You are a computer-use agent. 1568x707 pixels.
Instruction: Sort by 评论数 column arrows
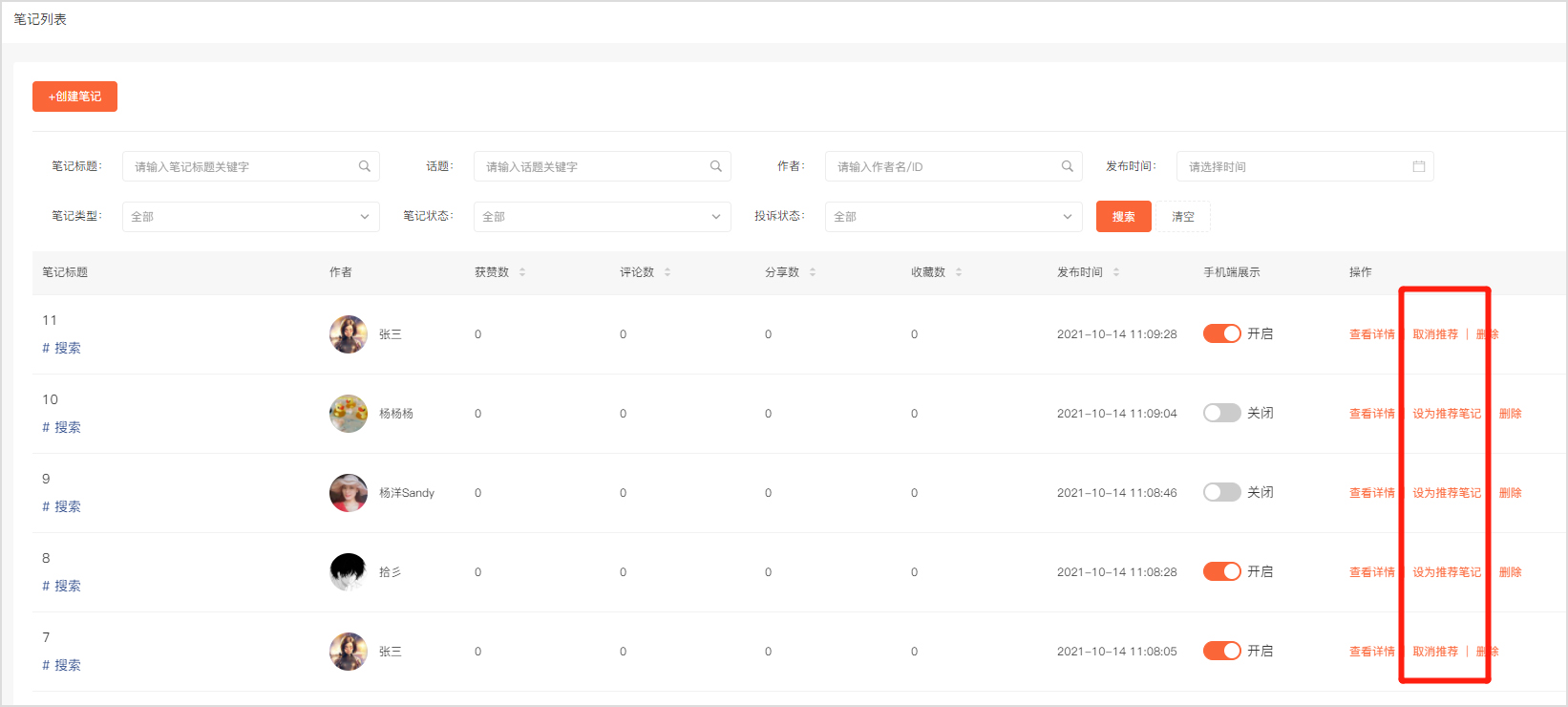tap(667, 272)
